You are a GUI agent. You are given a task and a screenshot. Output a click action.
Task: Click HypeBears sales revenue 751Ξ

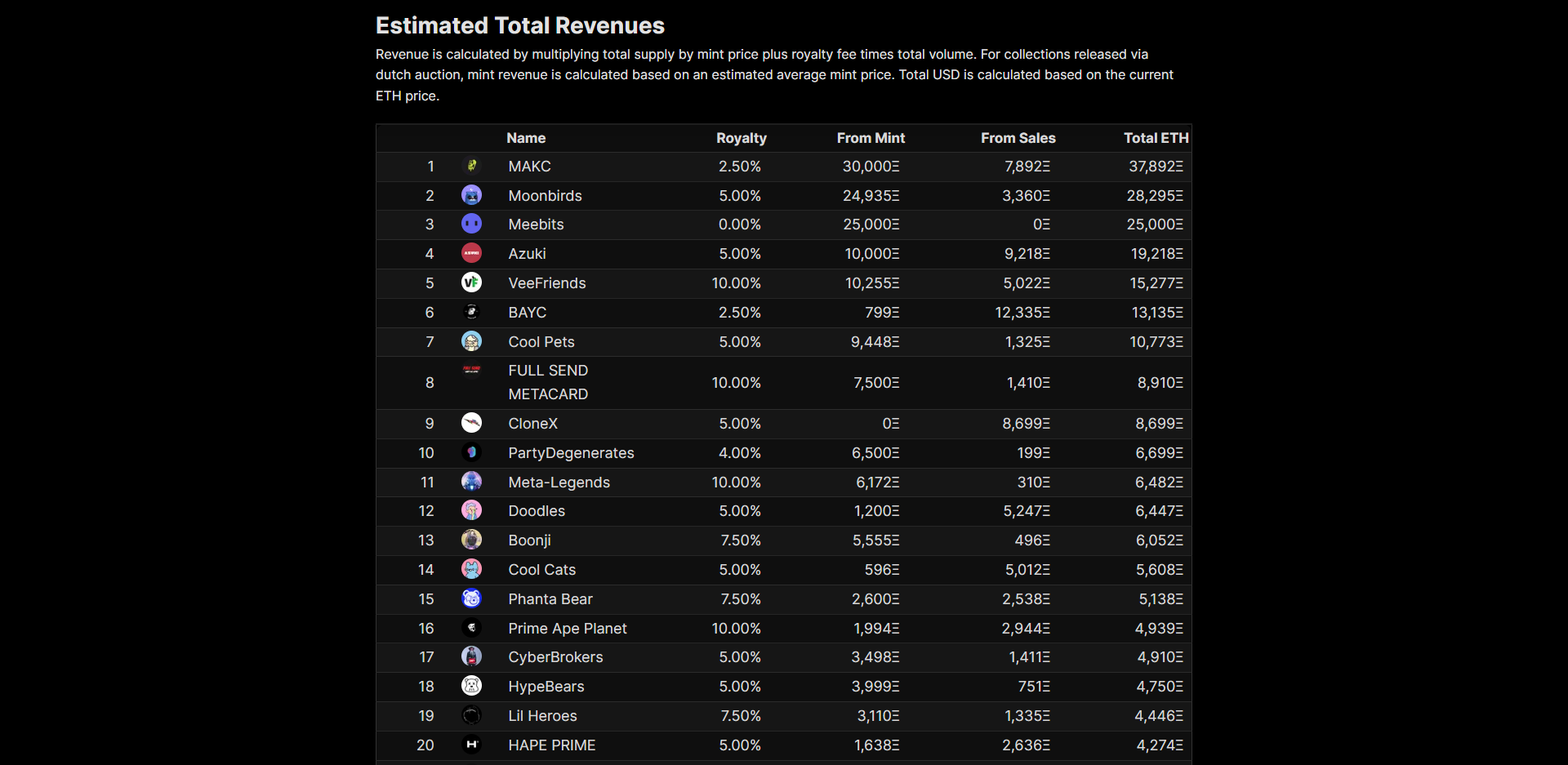(x=1034, y=687)
